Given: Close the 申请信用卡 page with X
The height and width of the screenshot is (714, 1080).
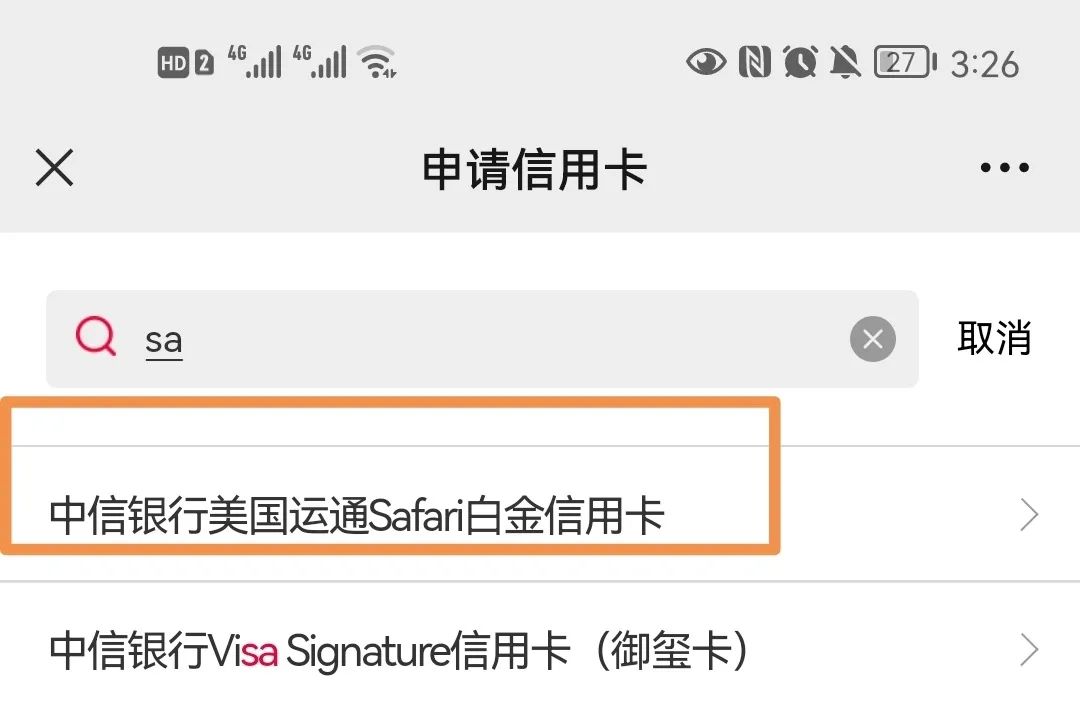Looking at the screenshot, I should (x=54, y=167).
